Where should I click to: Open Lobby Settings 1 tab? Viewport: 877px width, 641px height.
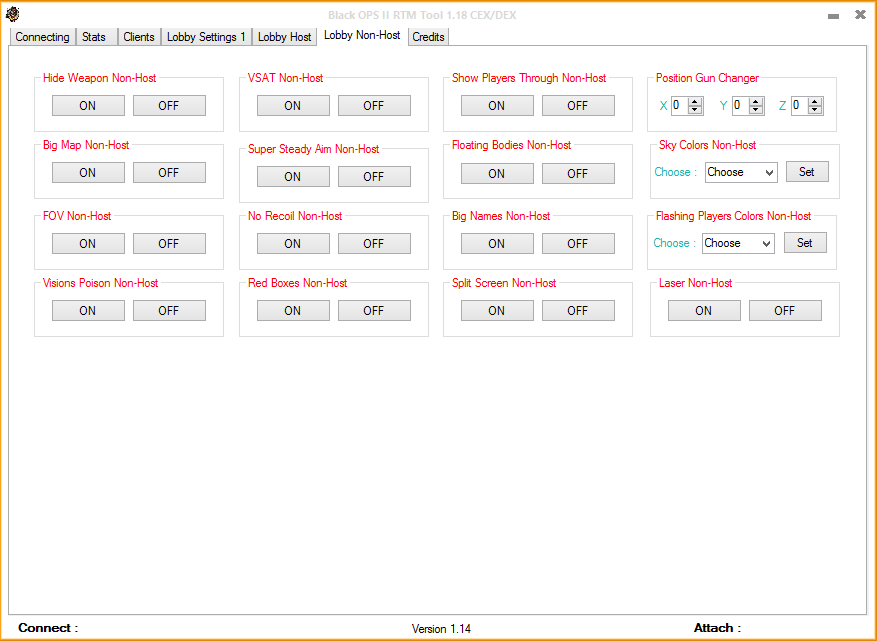click(x=206, y=37)
